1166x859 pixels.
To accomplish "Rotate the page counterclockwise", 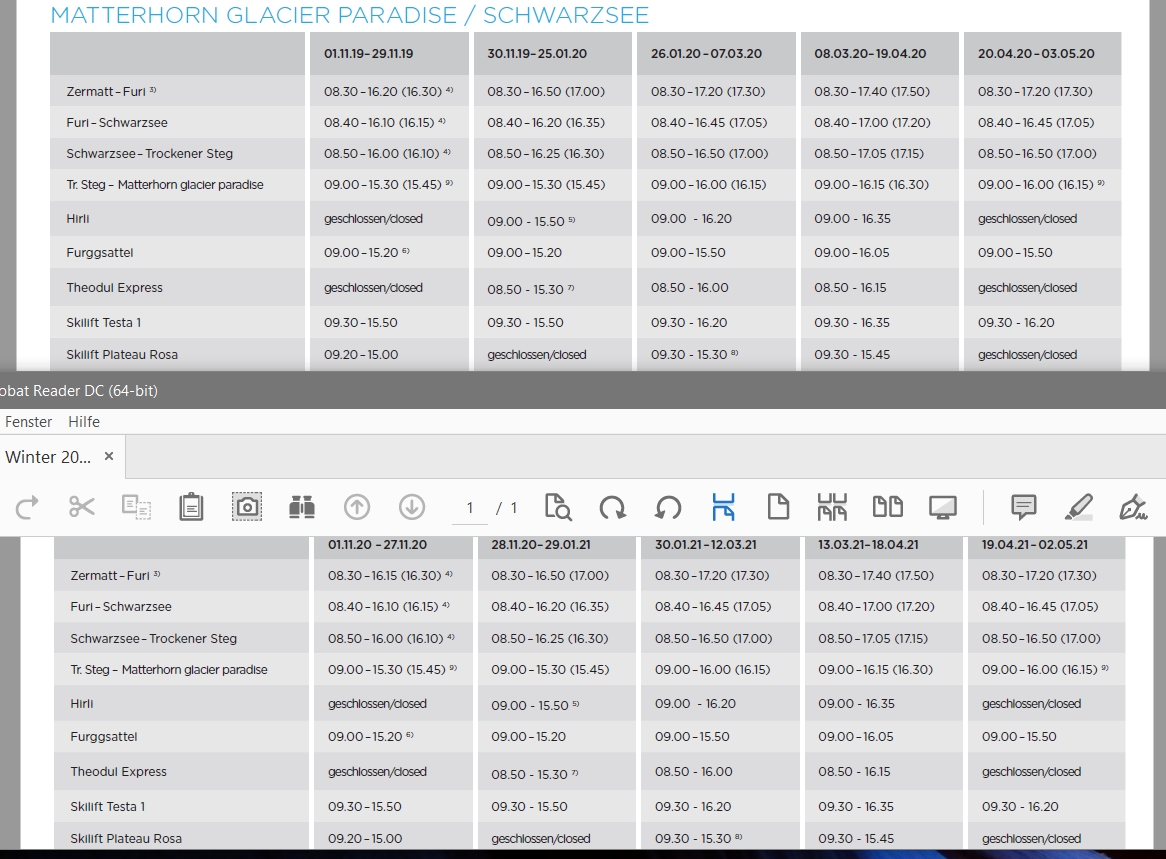I will click(668, 508).
